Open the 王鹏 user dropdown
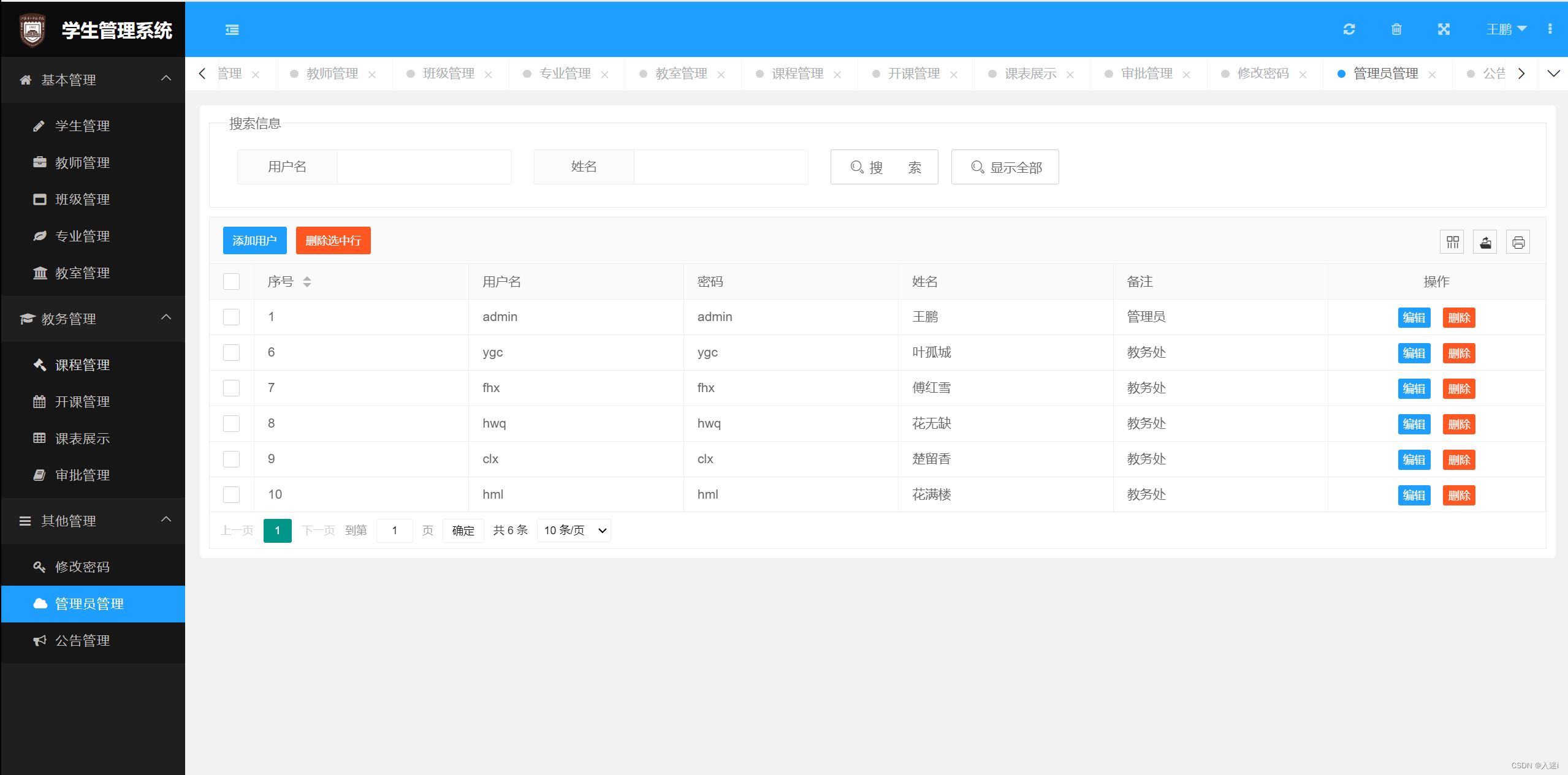Viewport: 1568px width, 775px height. (1506, 29)
